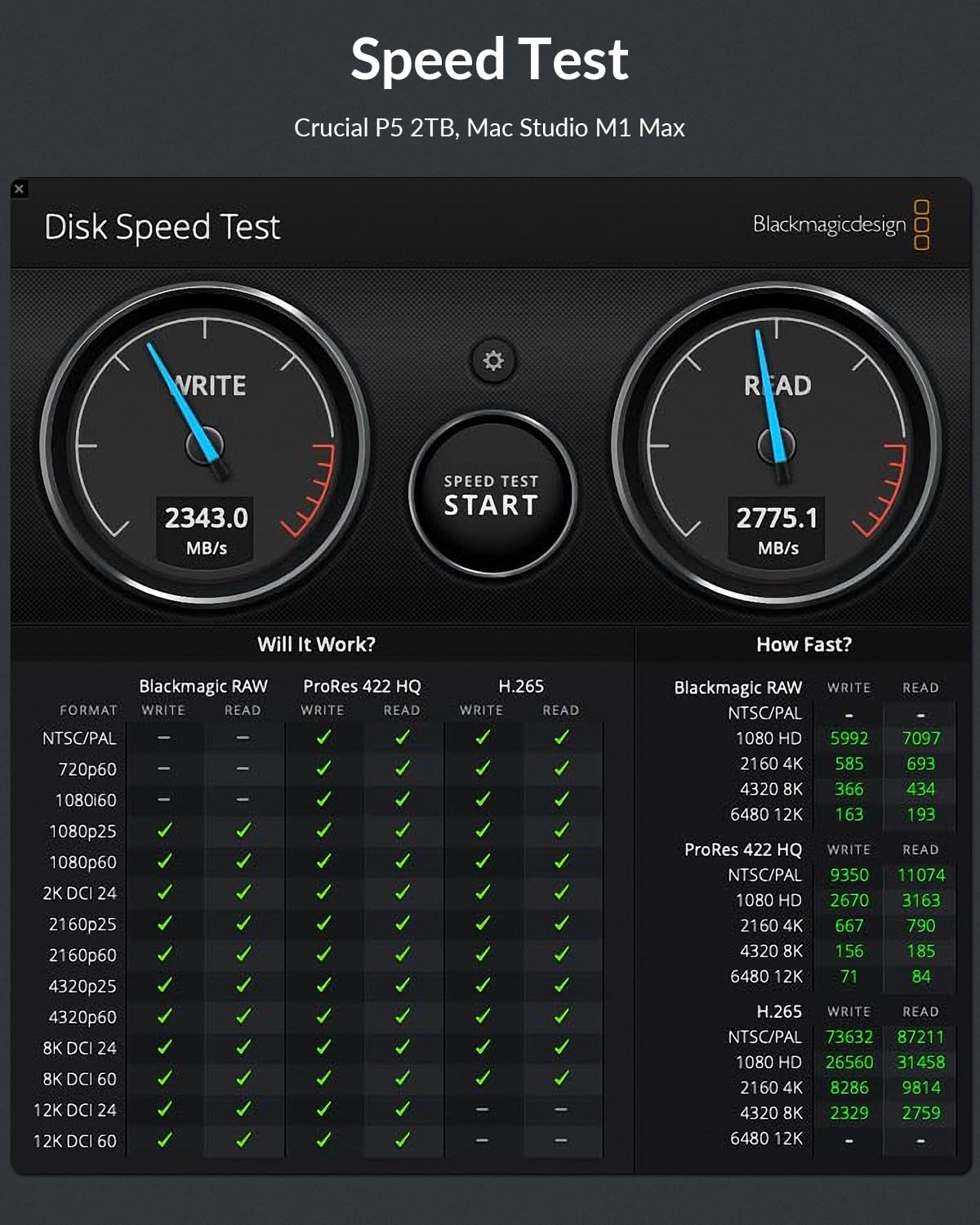Click H.265 NTSC/PAL write value 73632

(x=849, y=1036)
